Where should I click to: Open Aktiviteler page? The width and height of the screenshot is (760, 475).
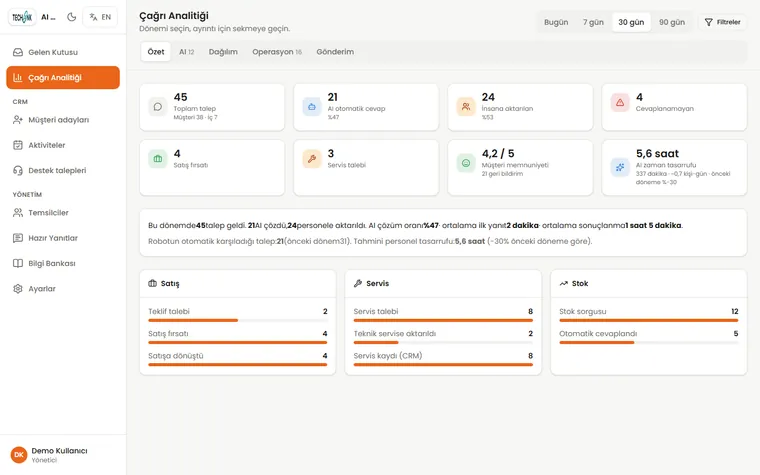pos(63,145)
